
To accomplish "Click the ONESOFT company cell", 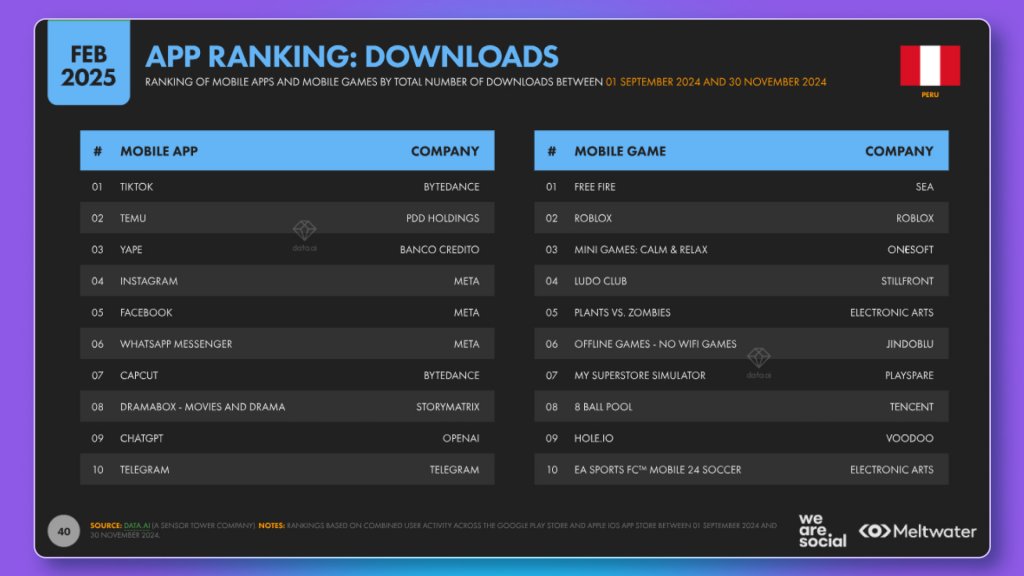I will click(x=910, y=249).
